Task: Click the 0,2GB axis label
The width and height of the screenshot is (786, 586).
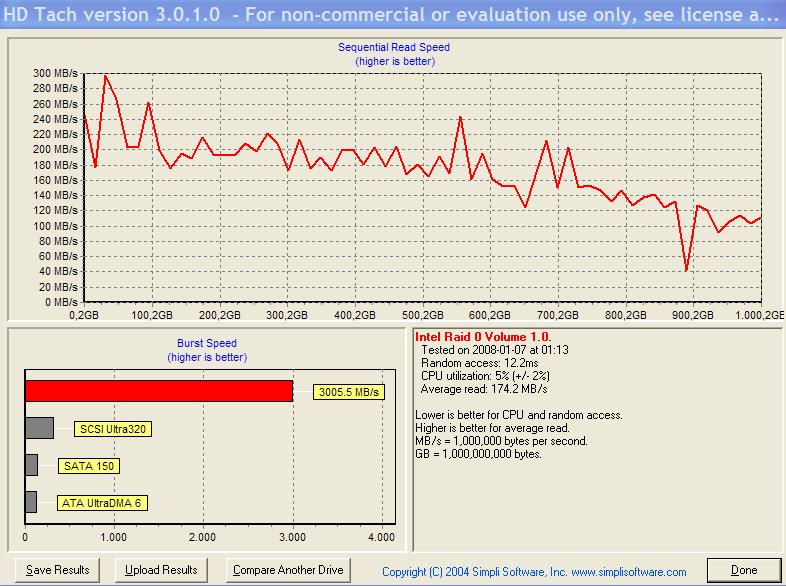Action: tap(84, 315)
